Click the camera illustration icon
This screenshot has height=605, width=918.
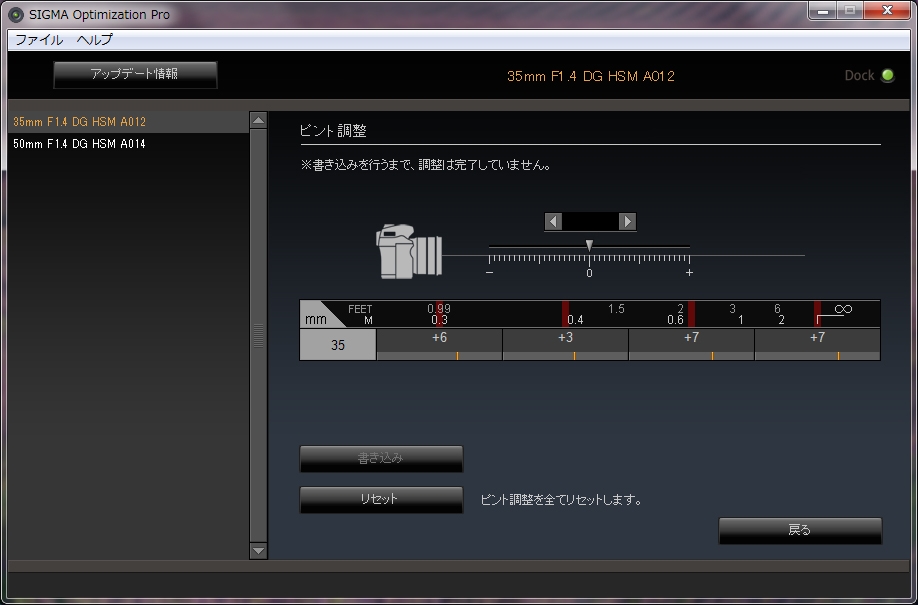[409, 251]
